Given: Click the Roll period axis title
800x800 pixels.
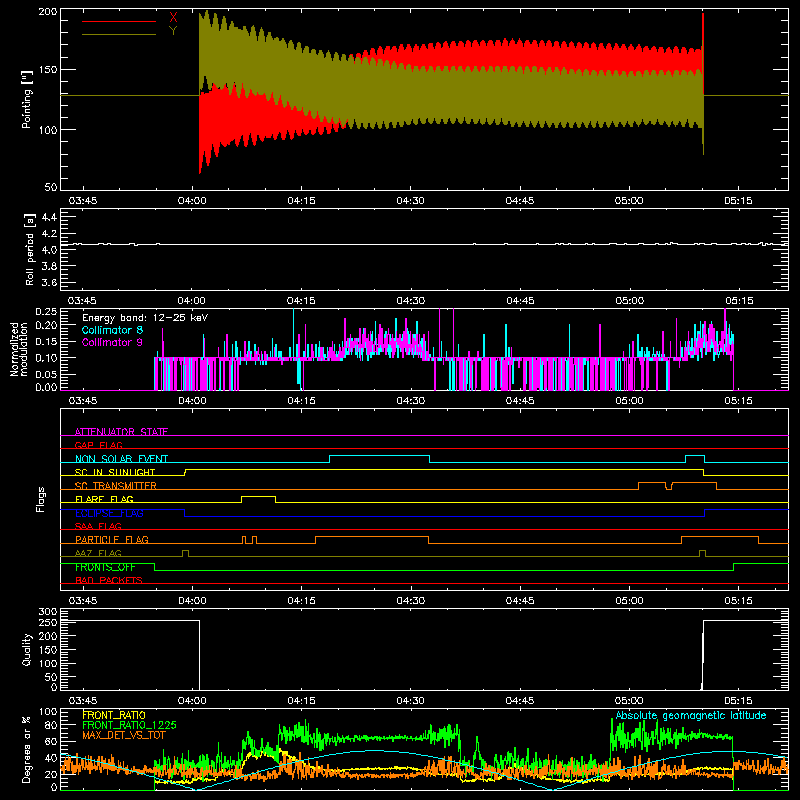Looking at the screenshot, I should pyautogui.click(x=29, y=249).
